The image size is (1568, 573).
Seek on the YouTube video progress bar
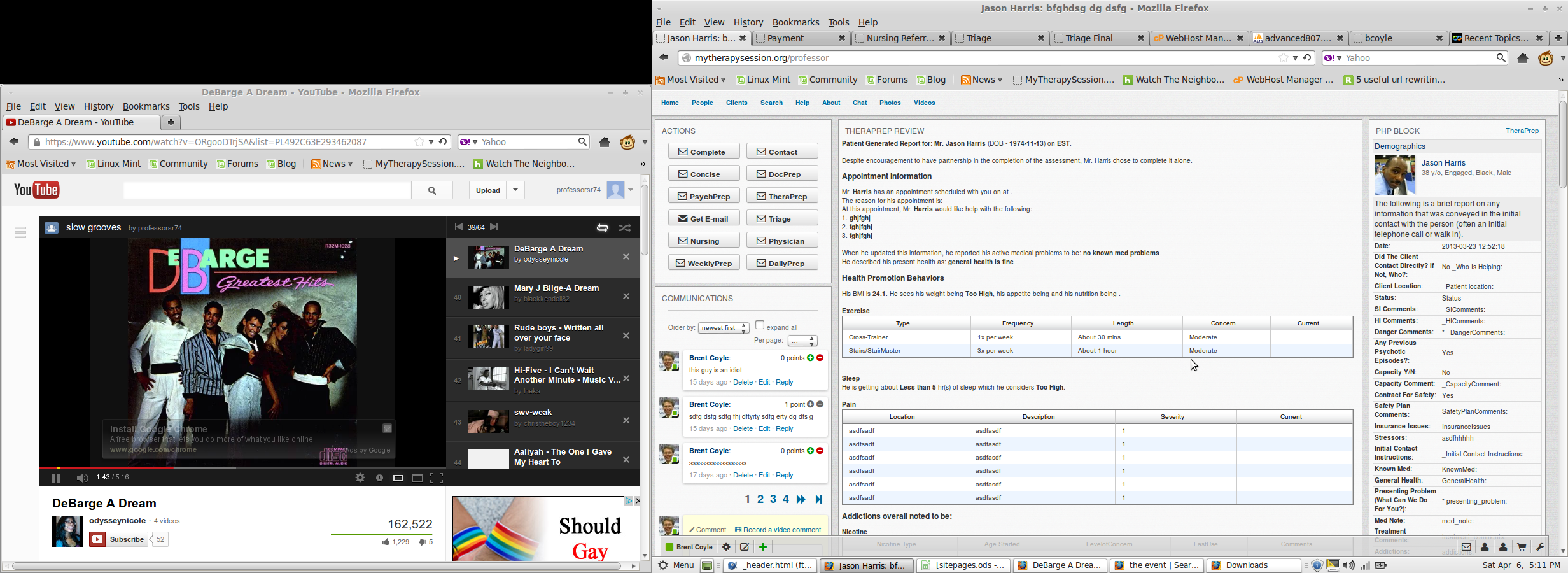click(242, 468)
